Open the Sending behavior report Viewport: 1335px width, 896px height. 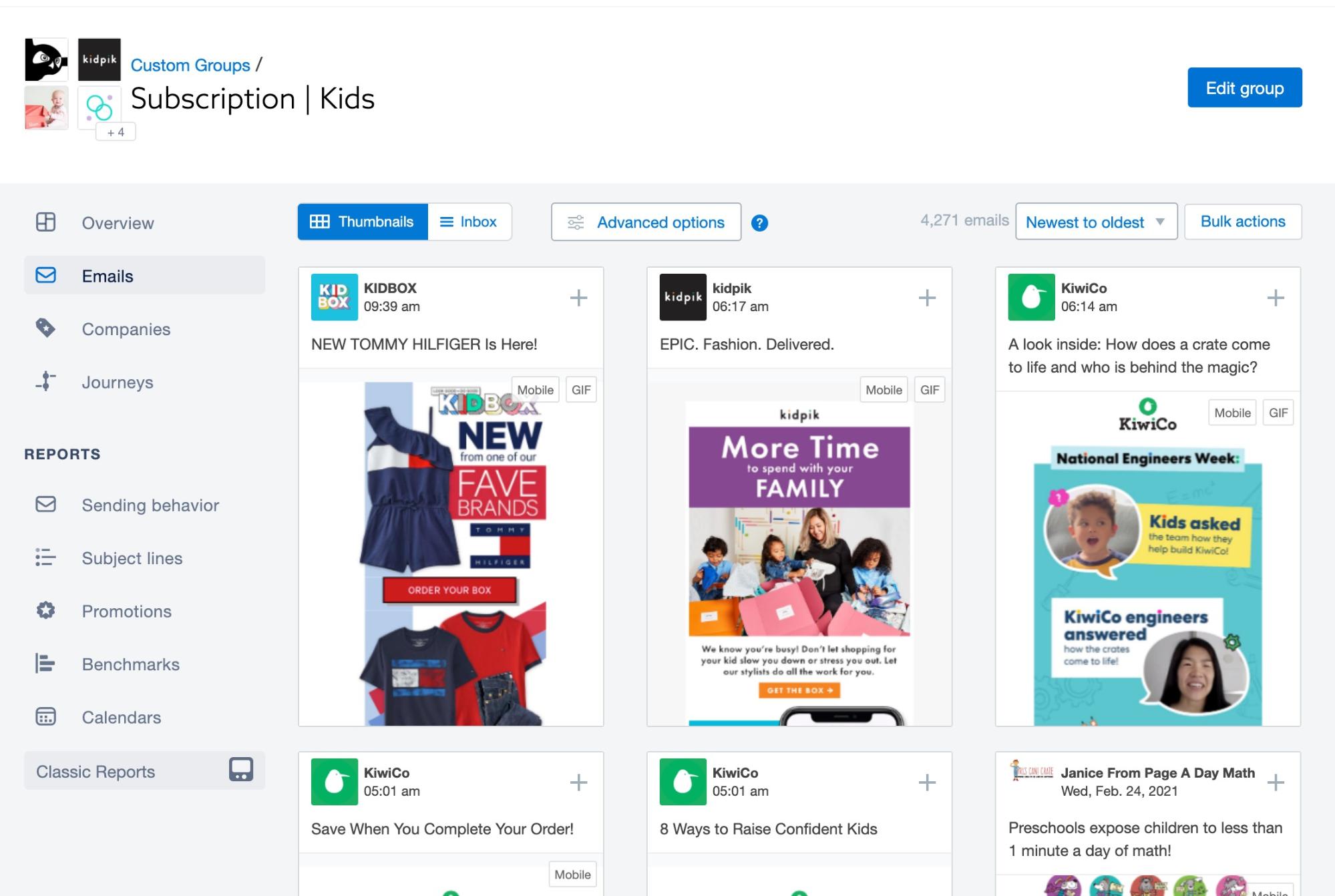coord(144,505)
